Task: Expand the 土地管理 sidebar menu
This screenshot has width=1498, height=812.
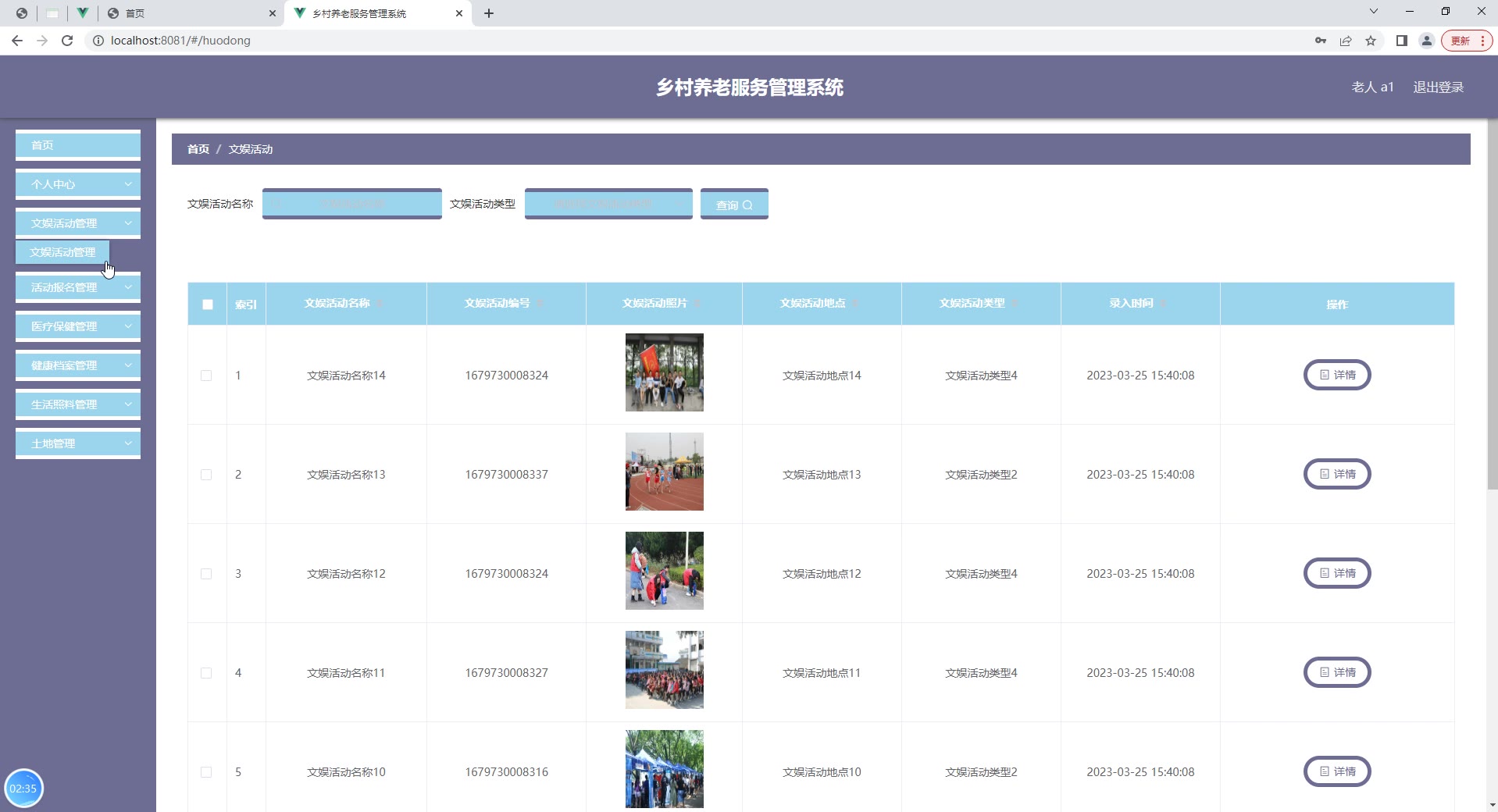Action: (x=78, y=443)
